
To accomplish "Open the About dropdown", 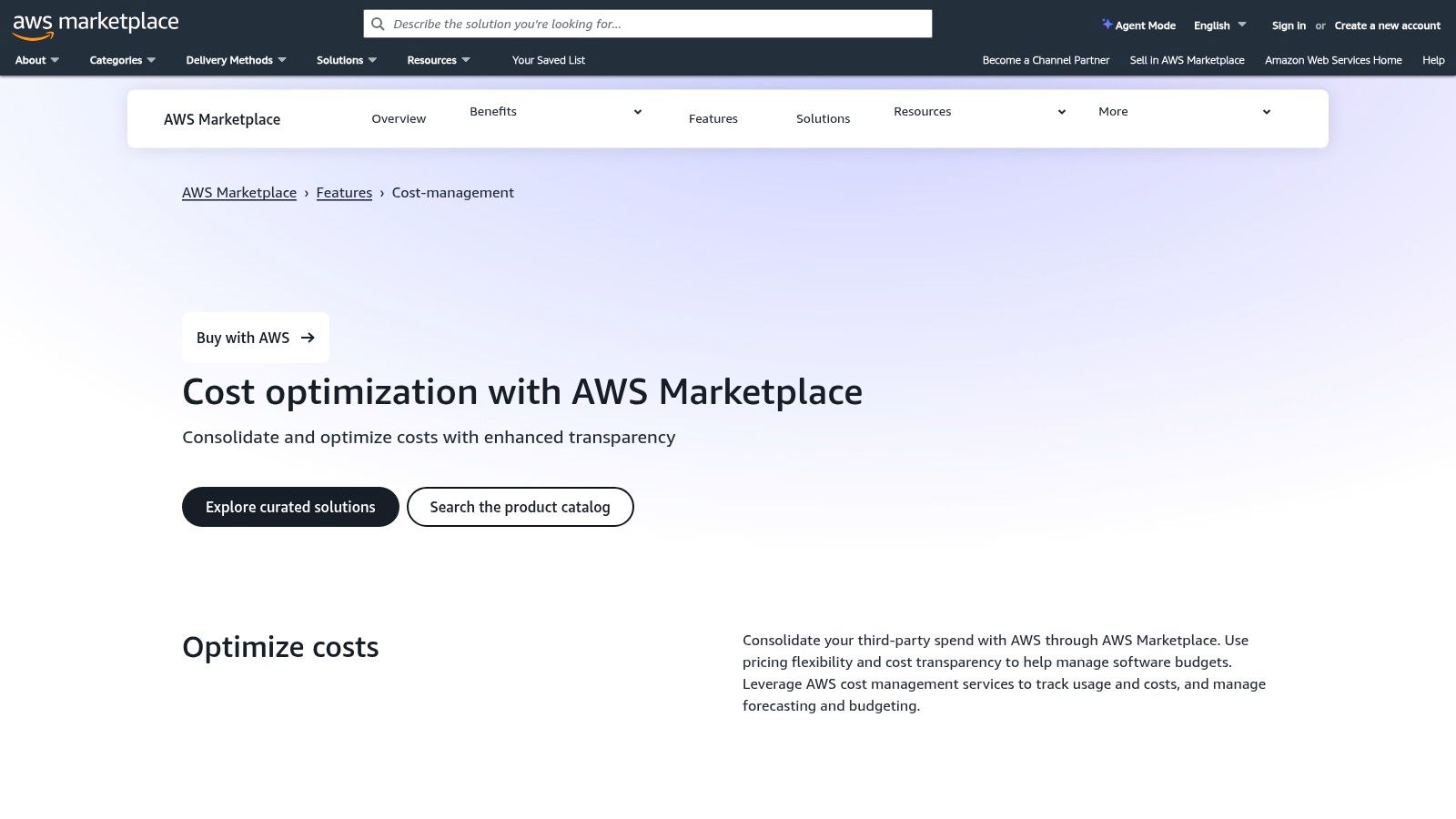I will click(35, 60).
